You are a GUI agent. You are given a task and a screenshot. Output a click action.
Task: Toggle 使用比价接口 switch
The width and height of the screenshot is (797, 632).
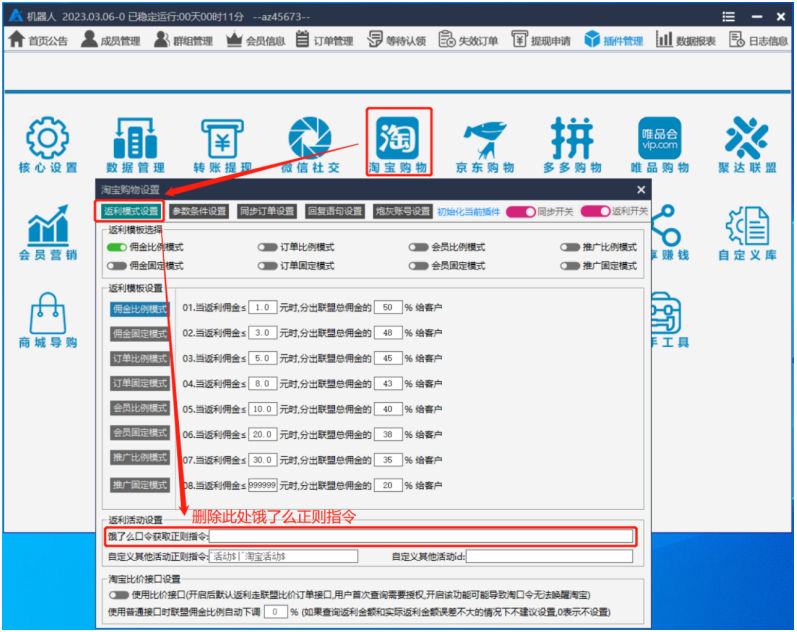pyautogui.click(x=118, y=595)
